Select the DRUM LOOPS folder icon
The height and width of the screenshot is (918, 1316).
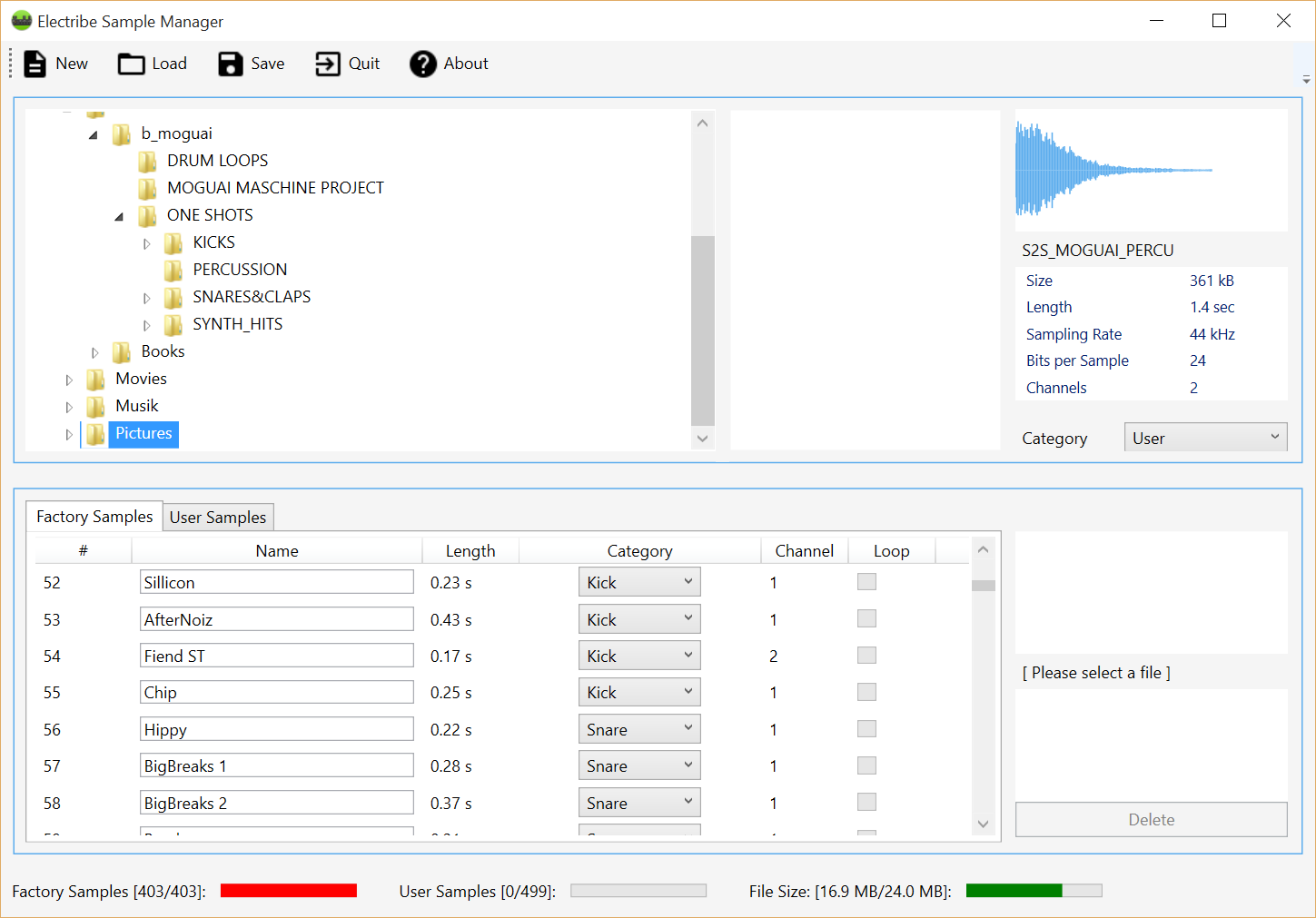point(147,161)
